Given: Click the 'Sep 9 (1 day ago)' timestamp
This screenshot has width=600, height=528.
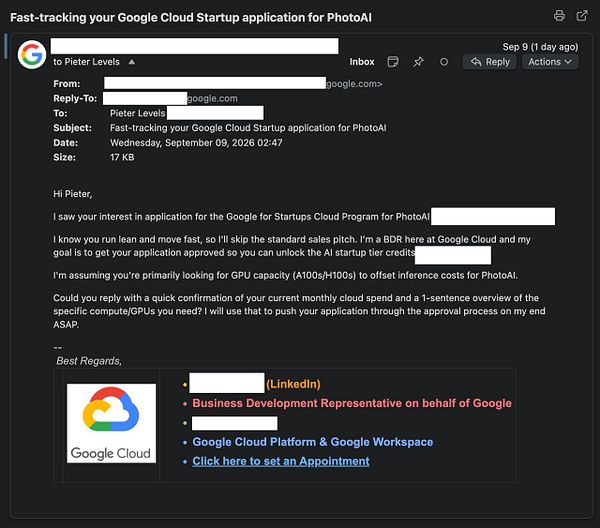Looking at the screenshot, I should 540,47.
